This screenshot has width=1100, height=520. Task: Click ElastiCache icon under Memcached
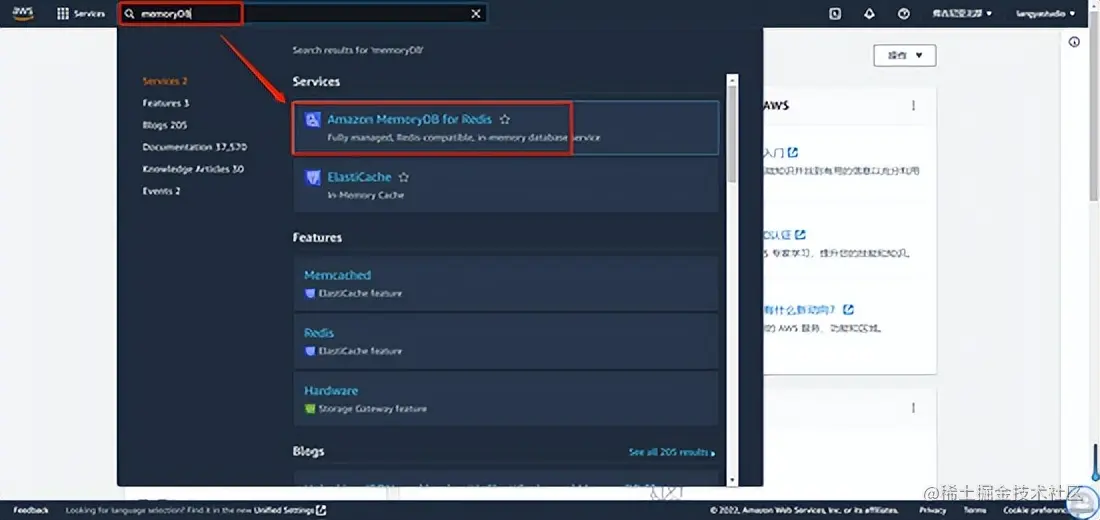[310, 293]
